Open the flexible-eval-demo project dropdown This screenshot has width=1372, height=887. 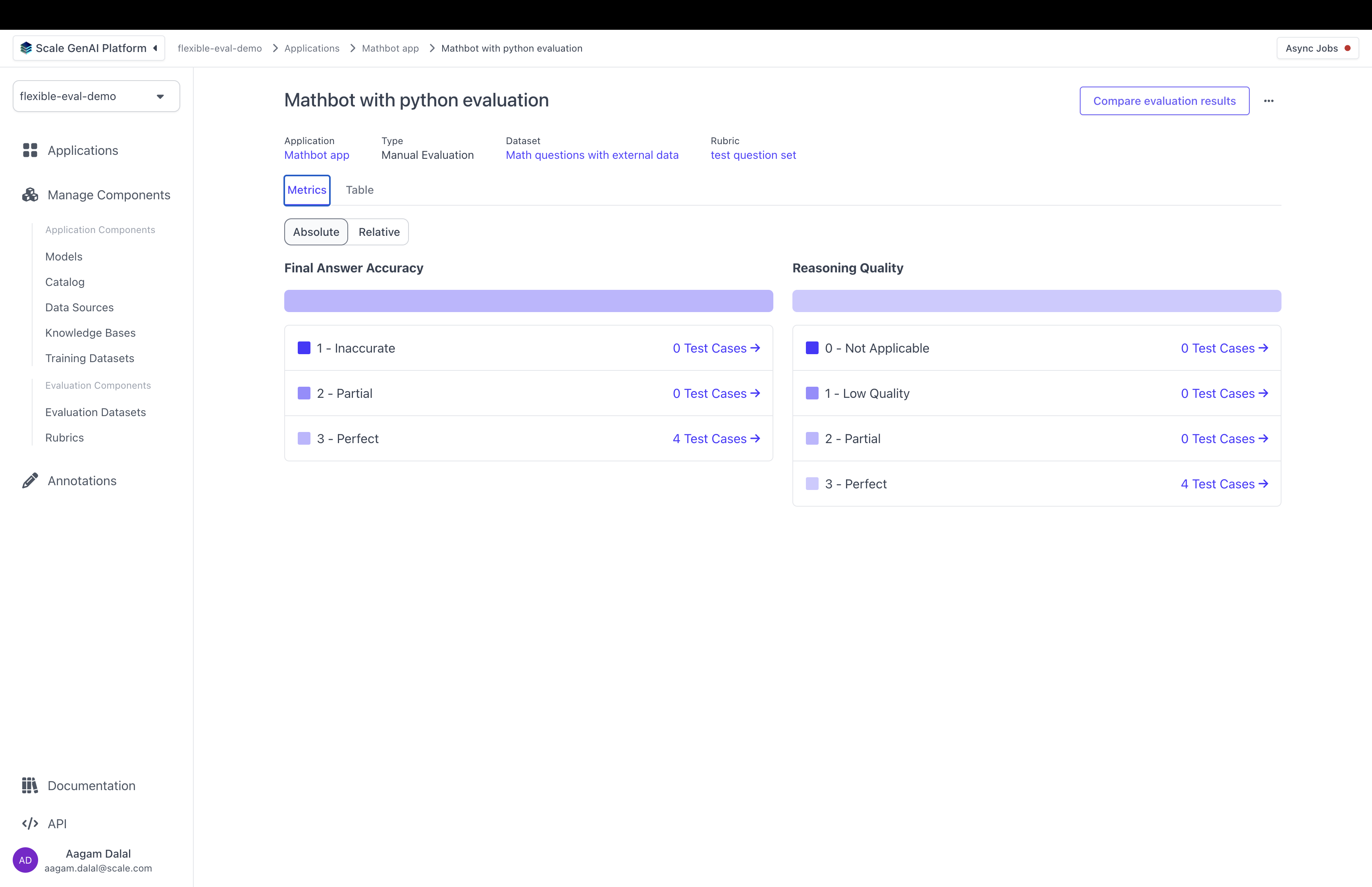click(x=96, y=96)
